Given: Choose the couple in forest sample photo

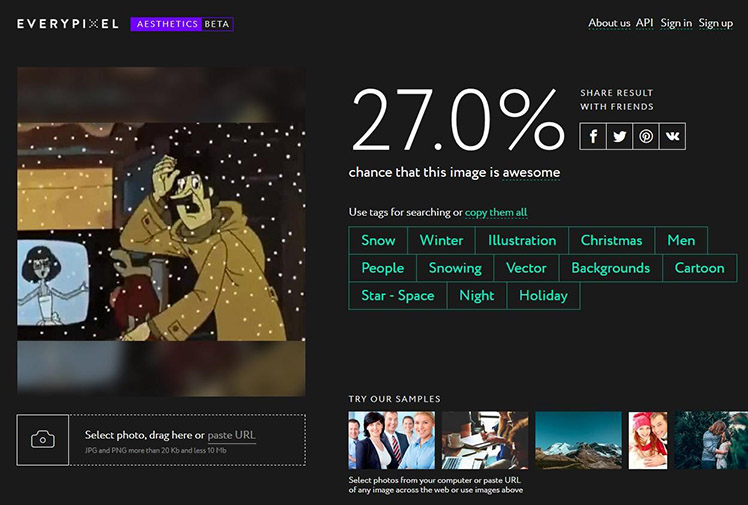Looking at the screenshot, I should point(711,440).
